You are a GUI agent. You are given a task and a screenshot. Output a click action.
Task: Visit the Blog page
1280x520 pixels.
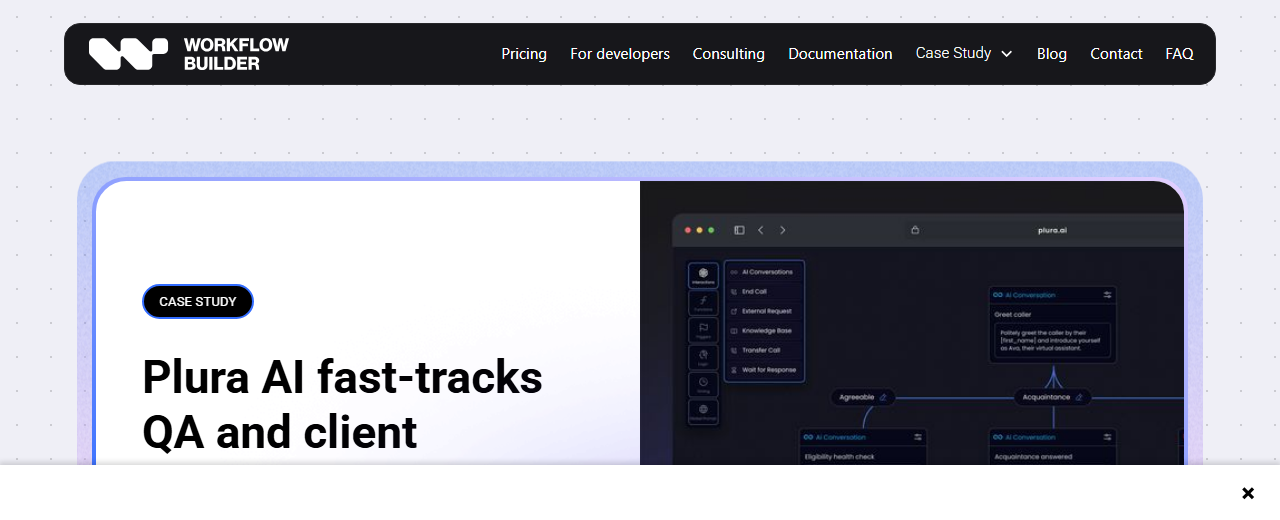pos(1052,54)
